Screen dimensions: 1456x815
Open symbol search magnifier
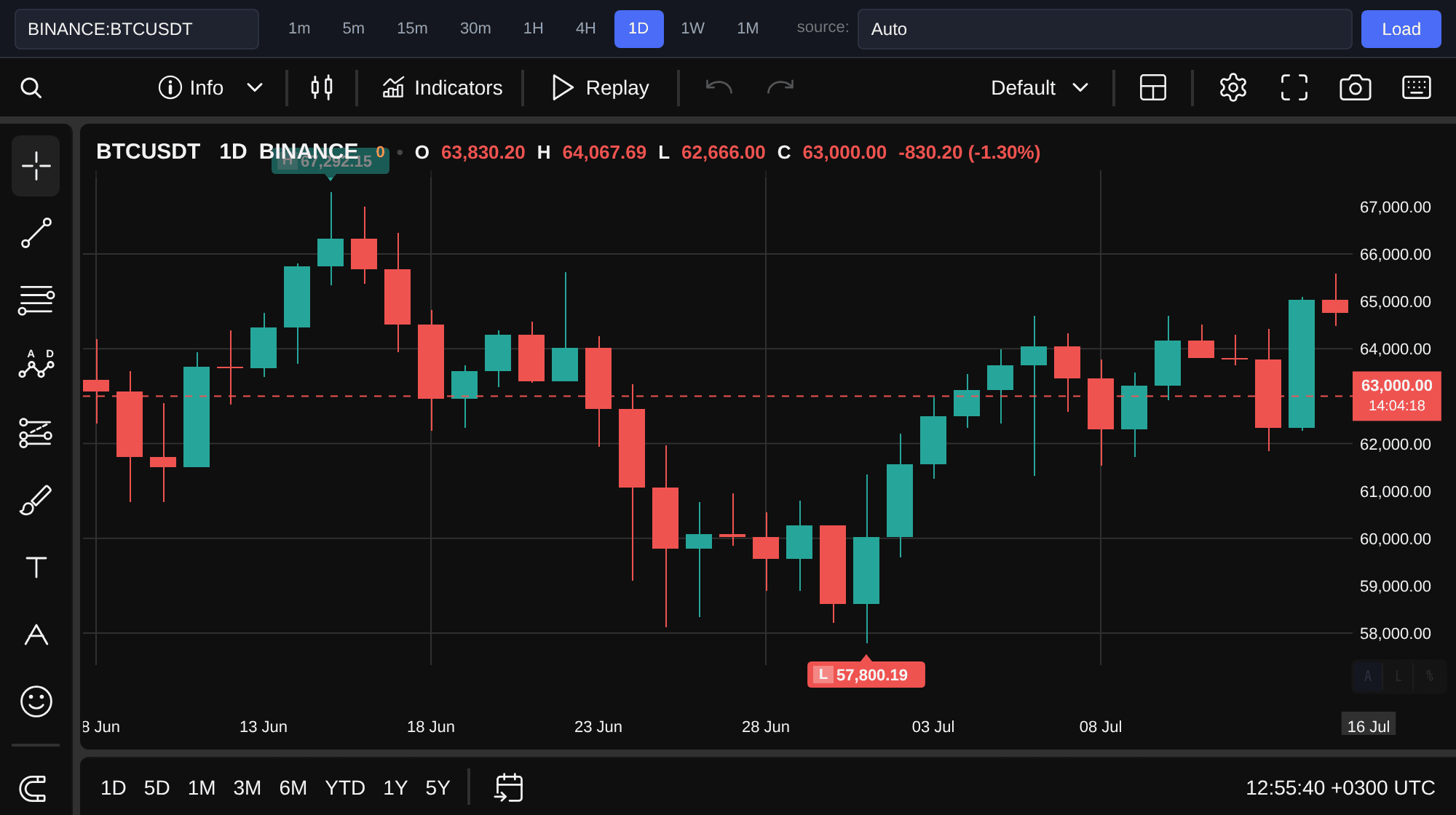[31, 88]
